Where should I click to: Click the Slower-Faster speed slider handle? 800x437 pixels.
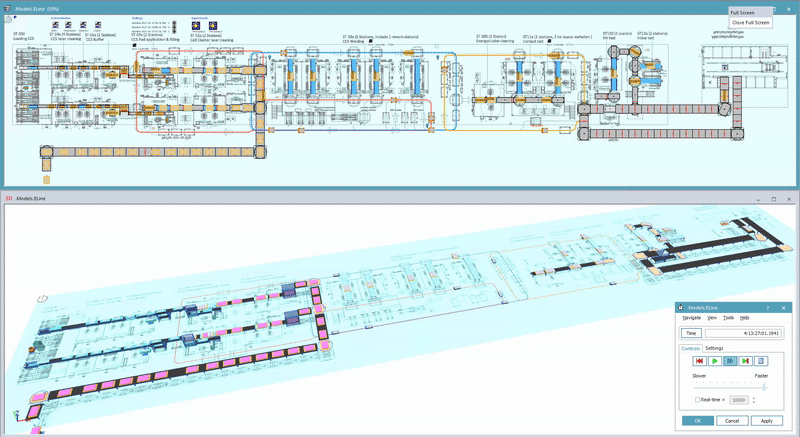coord(766,387)
